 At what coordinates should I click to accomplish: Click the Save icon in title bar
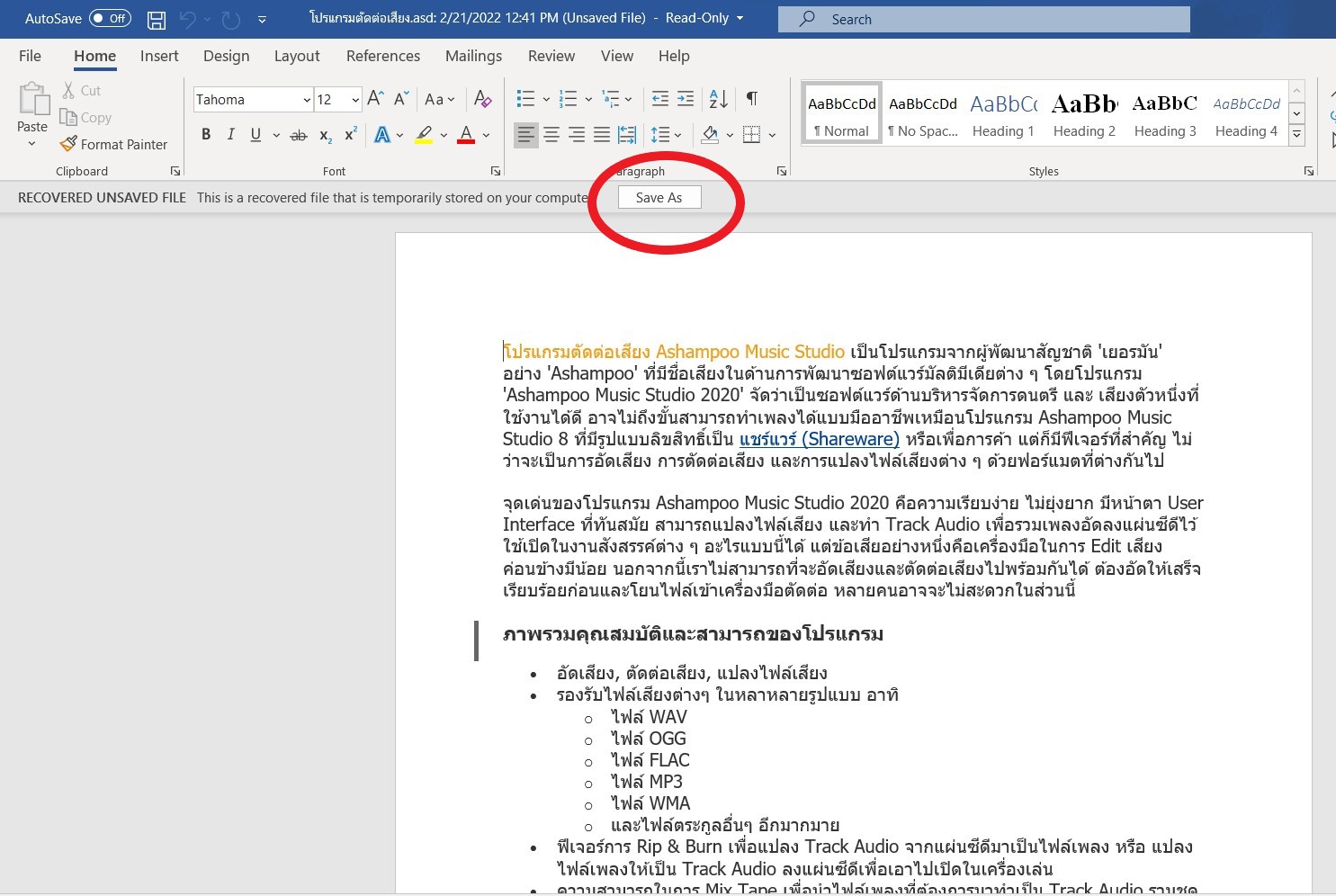click(x=157, y=19)
